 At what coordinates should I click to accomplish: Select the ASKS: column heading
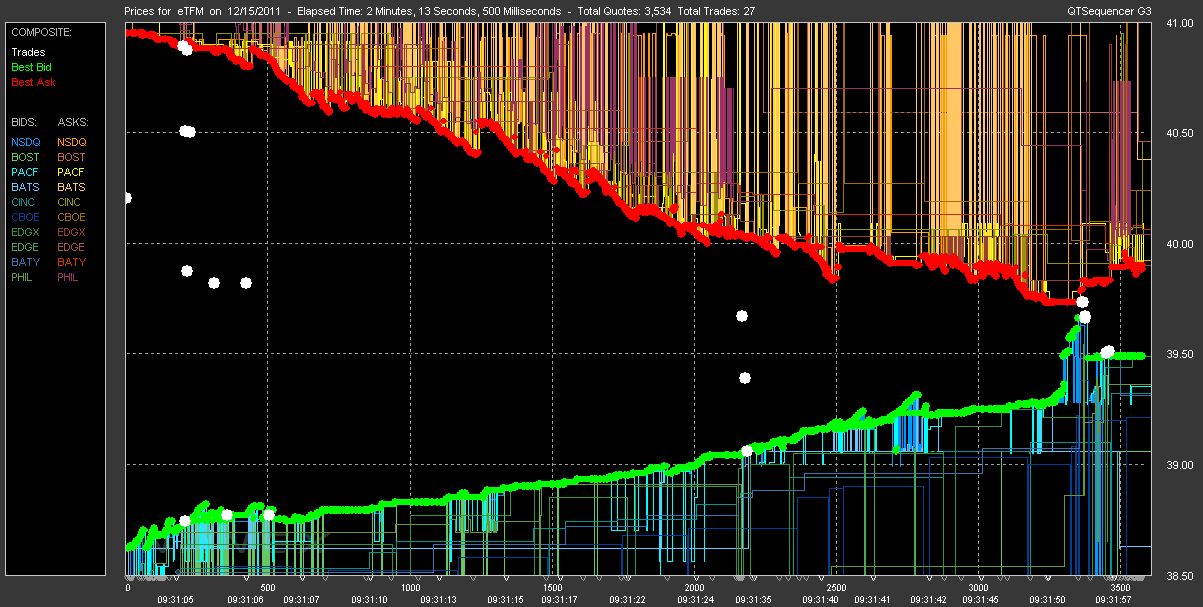pyautogui.click(x=73, y=121)
